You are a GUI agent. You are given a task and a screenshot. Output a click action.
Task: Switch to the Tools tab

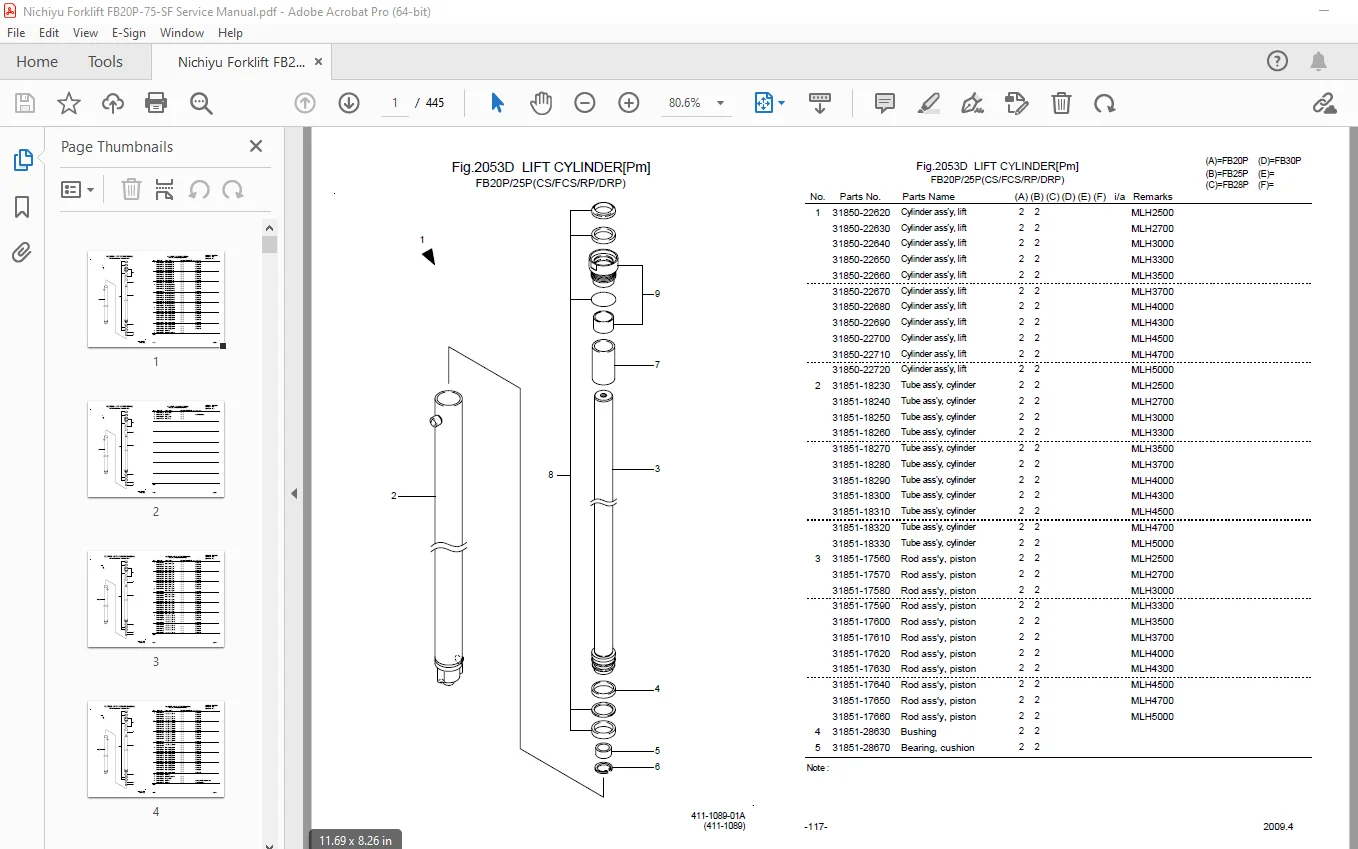click(105, 62)
